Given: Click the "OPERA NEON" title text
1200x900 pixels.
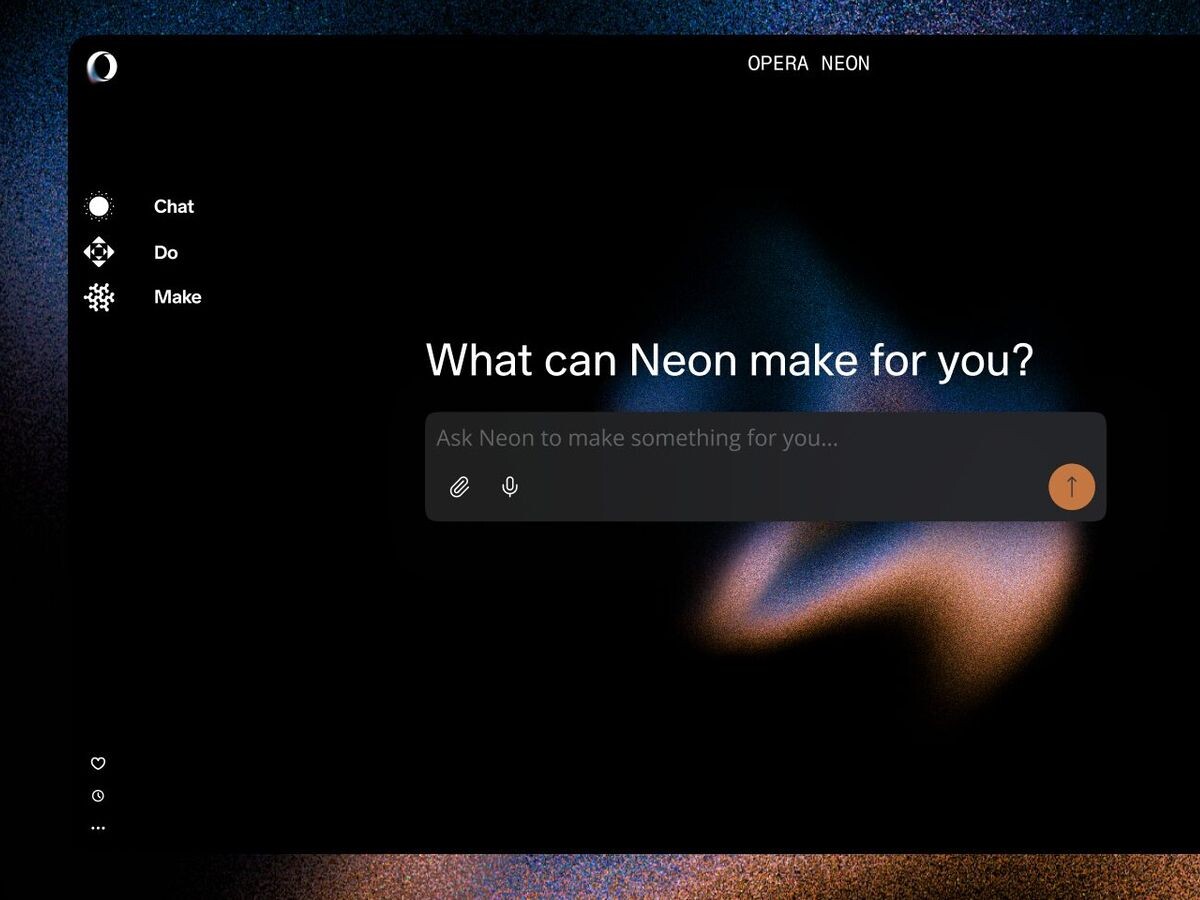Looking at the screenshot, I should coord(808,63).
